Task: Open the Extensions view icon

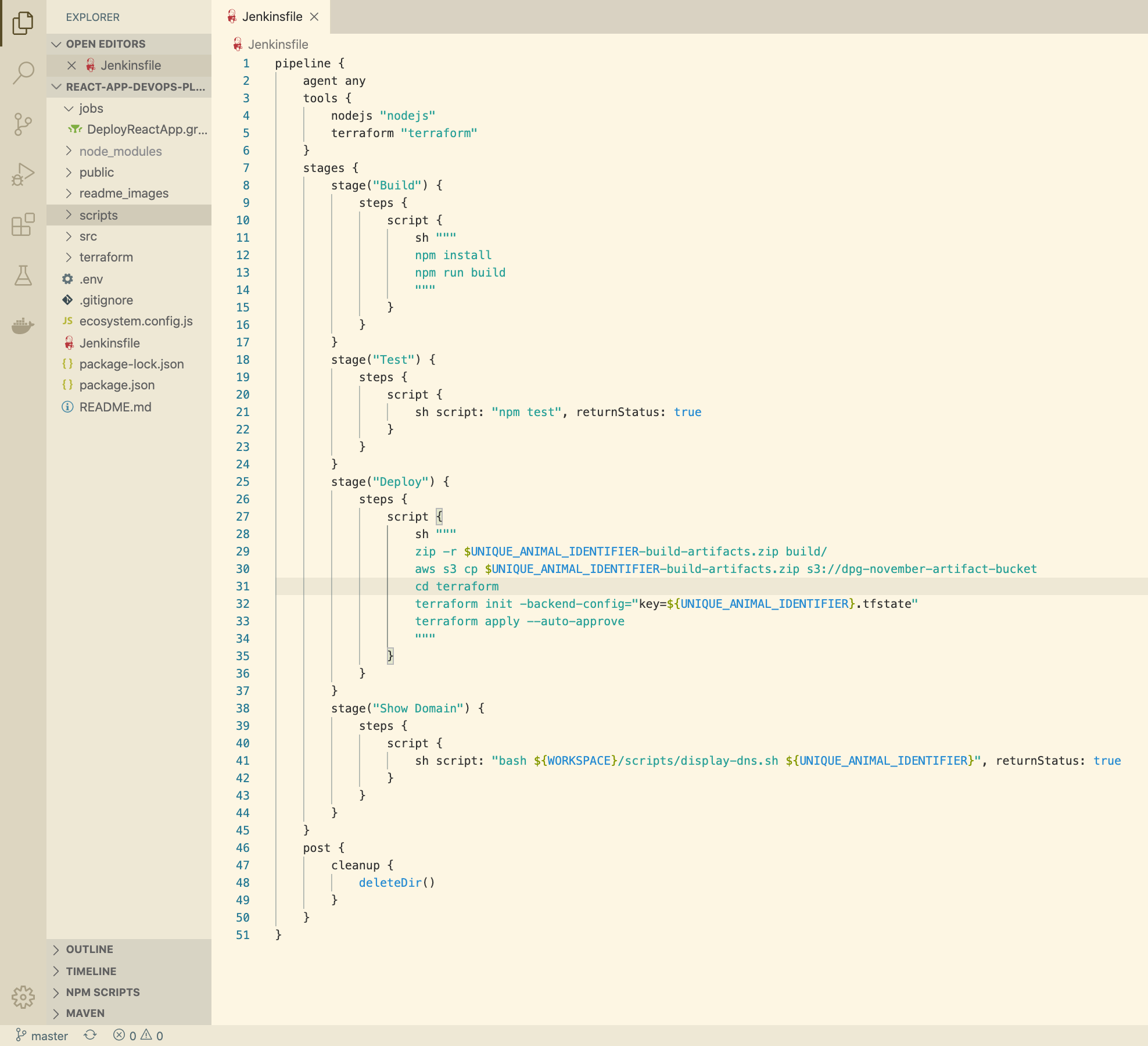Action: coord(23,224)
